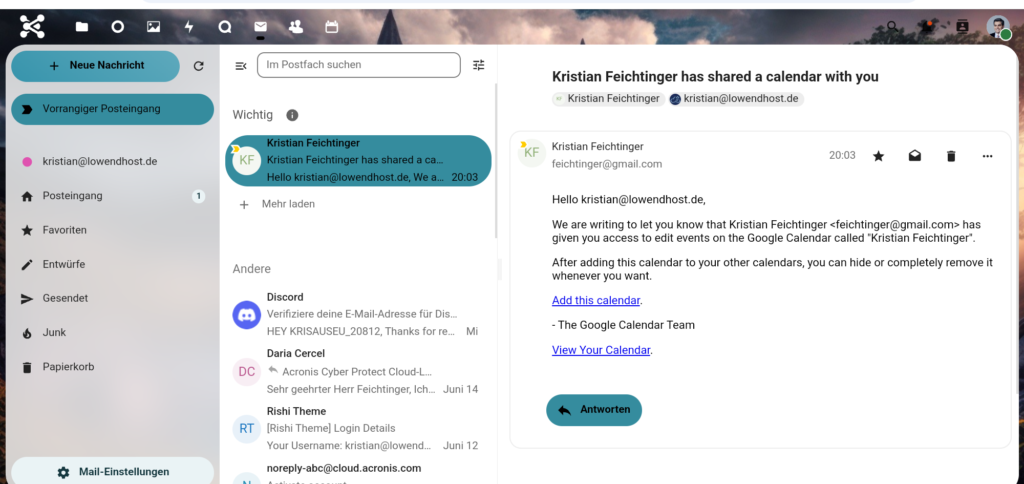Expand the kristian@lowendhost.de account
This screenshot has width=1024, height=484.
[112, 161]
